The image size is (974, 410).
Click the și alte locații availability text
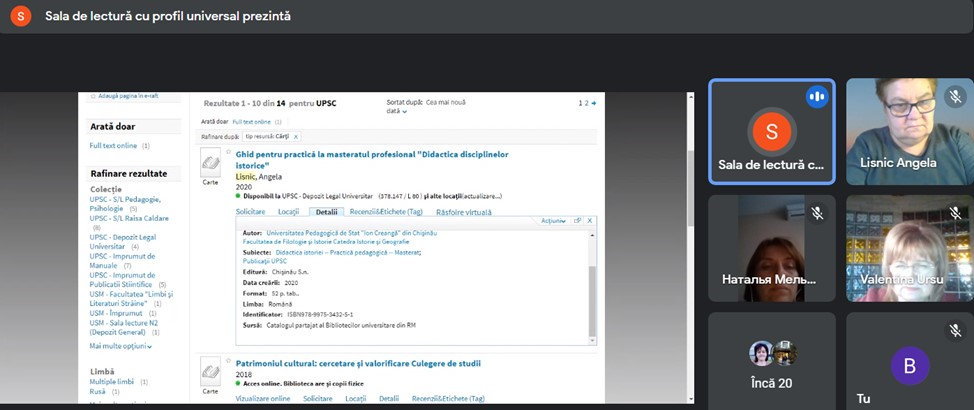tap(445, 196)
